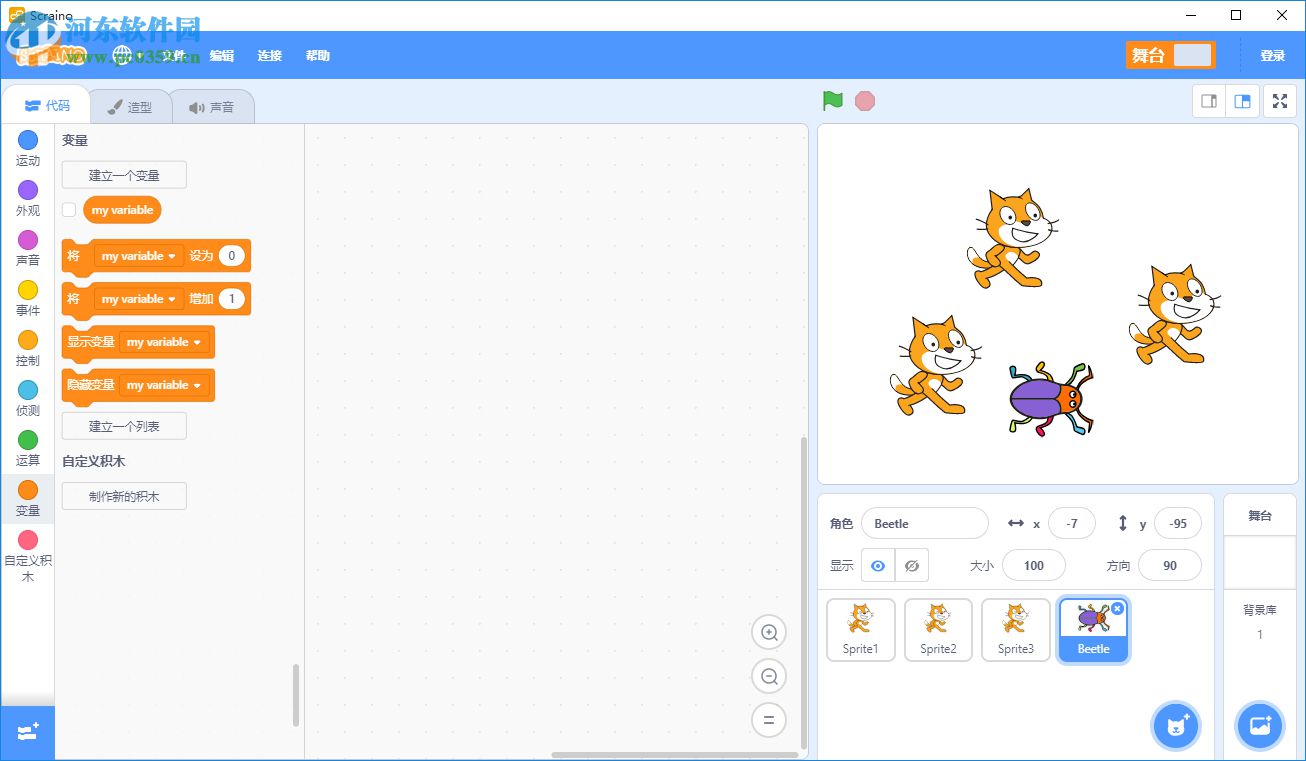Zoom out on the code workspace
Image resolution: width=1306 pixels, height=761 pixels.
769,677
